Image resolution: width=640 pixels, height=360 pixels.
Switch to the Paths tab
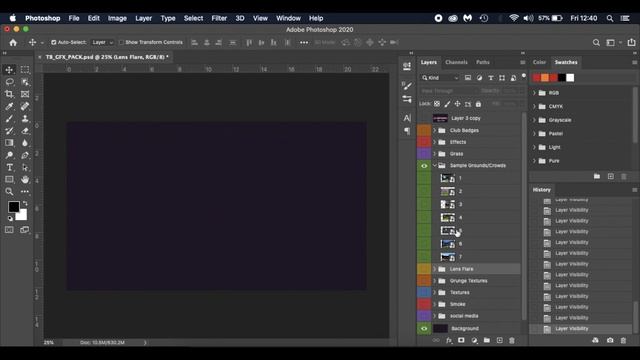point(483,62)
